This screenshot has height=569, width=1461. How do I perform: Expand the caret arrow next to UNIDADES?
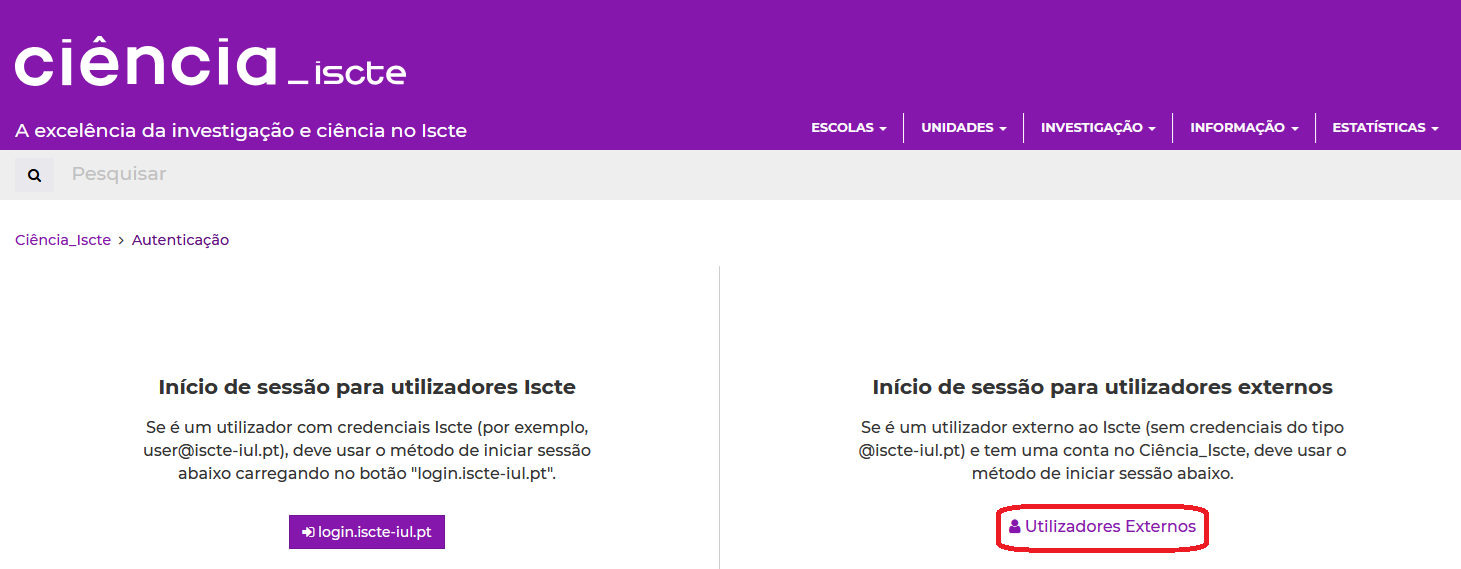tap(1003, 129)
